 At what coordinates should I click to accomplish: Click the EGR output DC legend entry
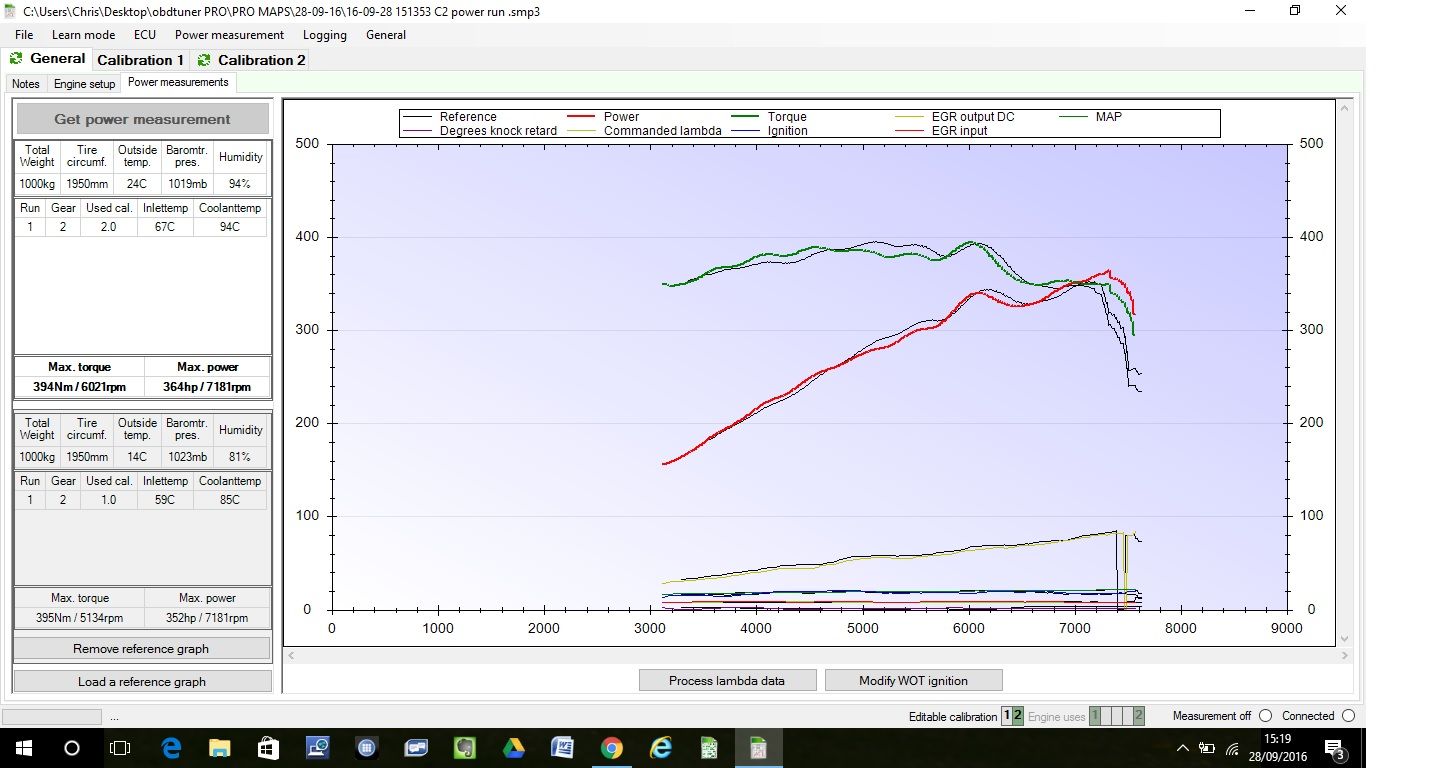coord(955,117)
